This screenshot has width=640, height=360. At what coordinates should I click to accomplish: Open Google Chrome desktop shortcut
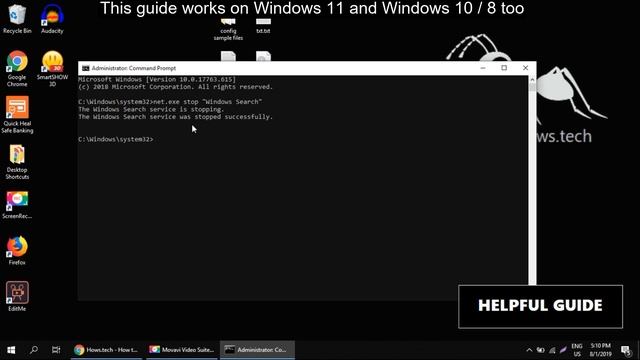pos(17,69)
